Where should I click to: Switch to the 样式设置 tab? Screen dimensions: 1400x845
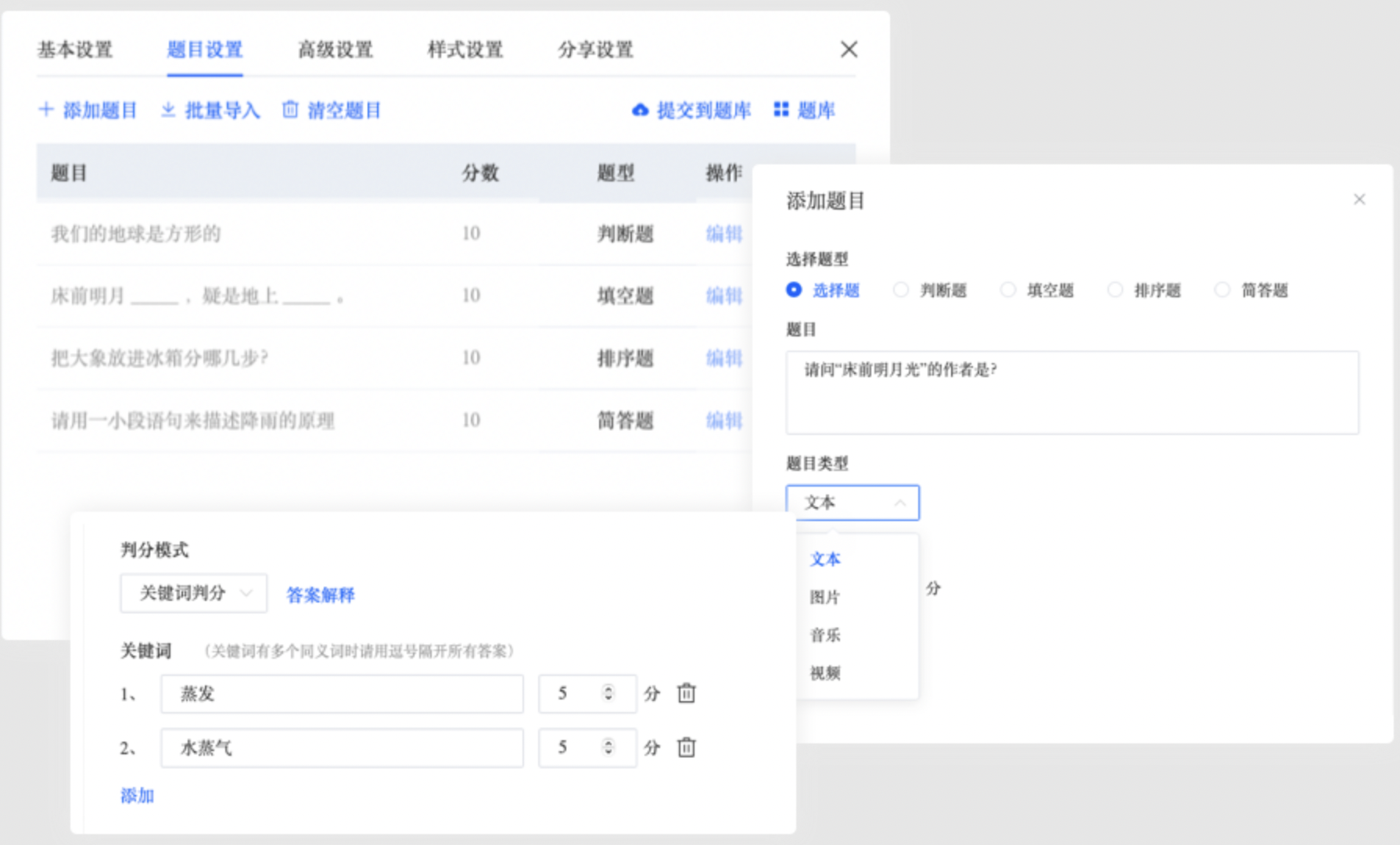click(465, 50)
